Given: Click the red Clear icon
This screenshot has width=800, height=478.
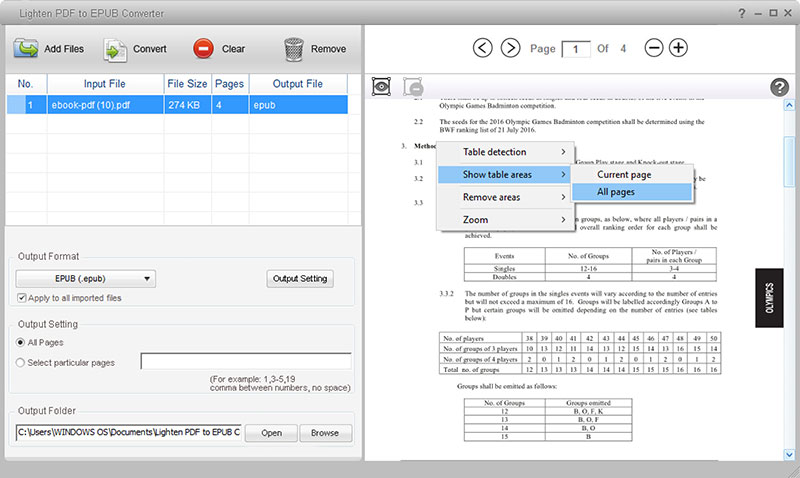Looking at the screenshot, I should [x=203, y=49].
